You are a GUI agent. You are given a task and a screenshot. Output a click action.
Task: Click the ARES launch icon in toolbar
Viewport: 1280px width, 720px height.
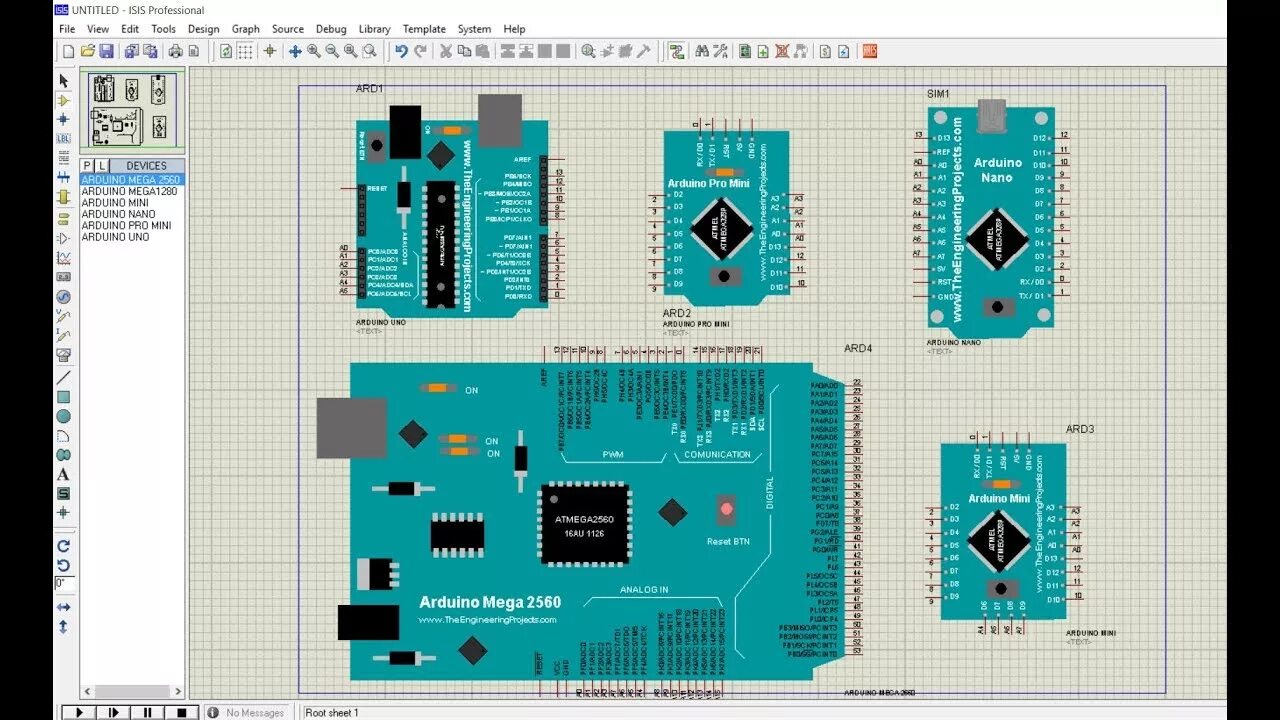tap(870, 51)
